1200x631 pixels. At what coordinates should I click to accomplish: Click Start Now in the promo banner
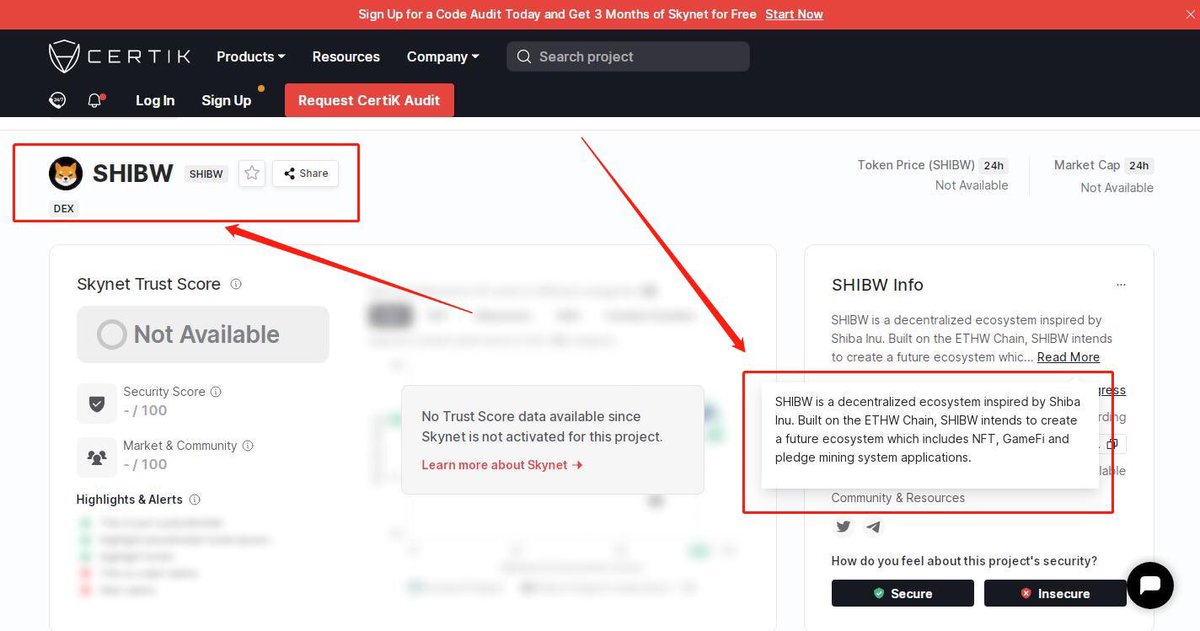[x=794, y=14]
